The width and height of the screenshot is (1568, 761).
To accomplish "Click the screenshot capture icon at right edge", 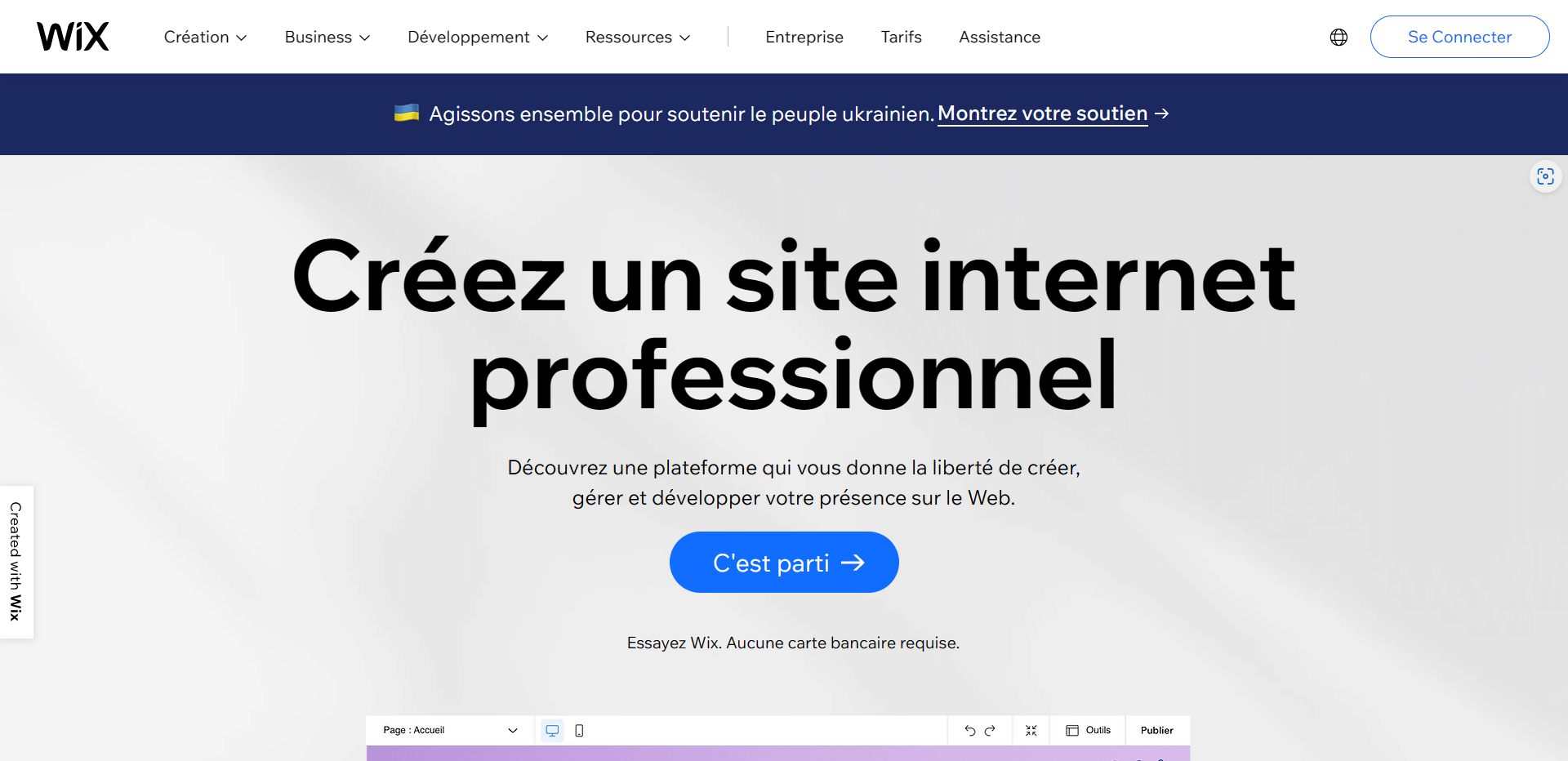I will pos(1545,176).
